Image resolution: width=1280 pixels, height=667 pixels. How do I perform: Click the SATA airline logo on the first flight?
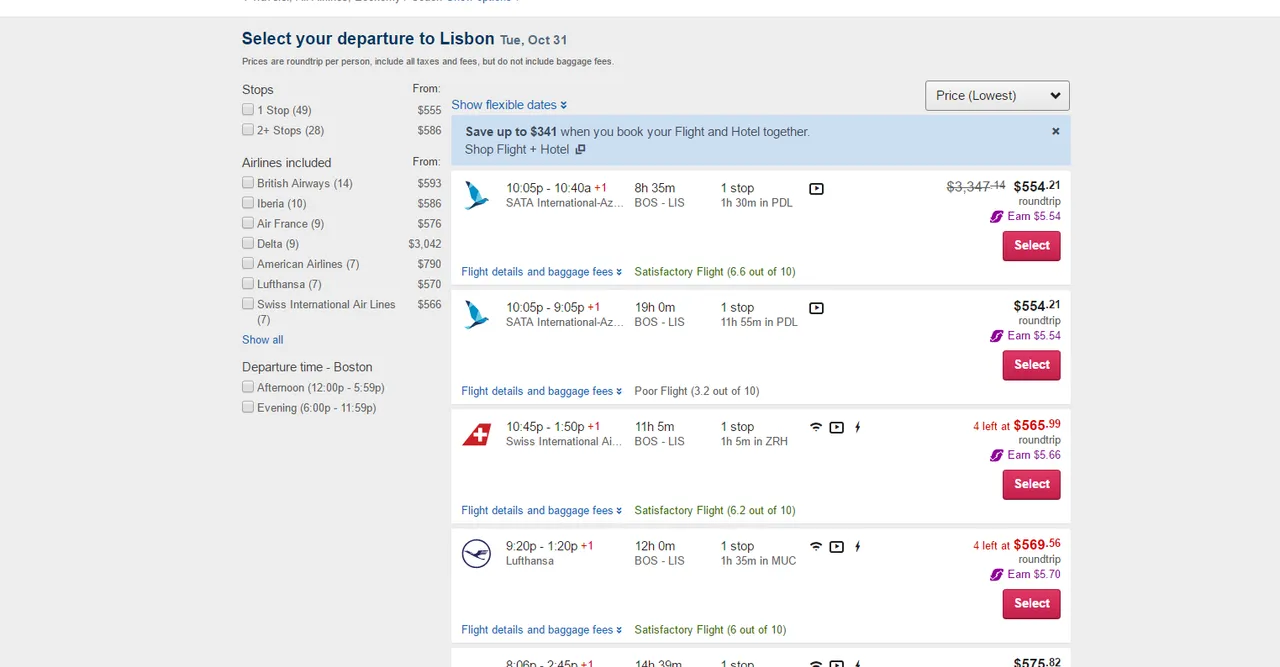[476, 195]
